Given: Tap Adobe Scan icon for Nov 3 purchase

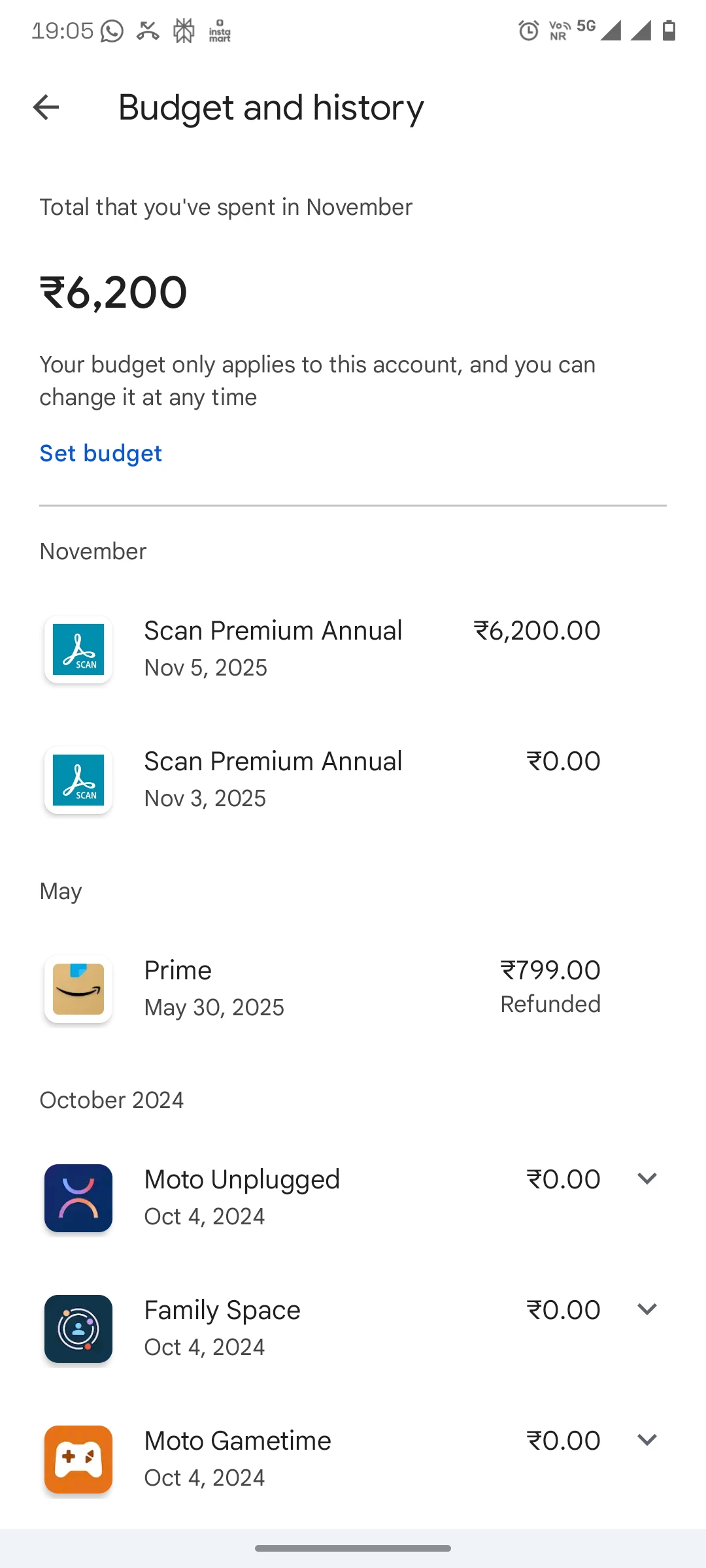Looking at the screenshot, I should 78,780.
